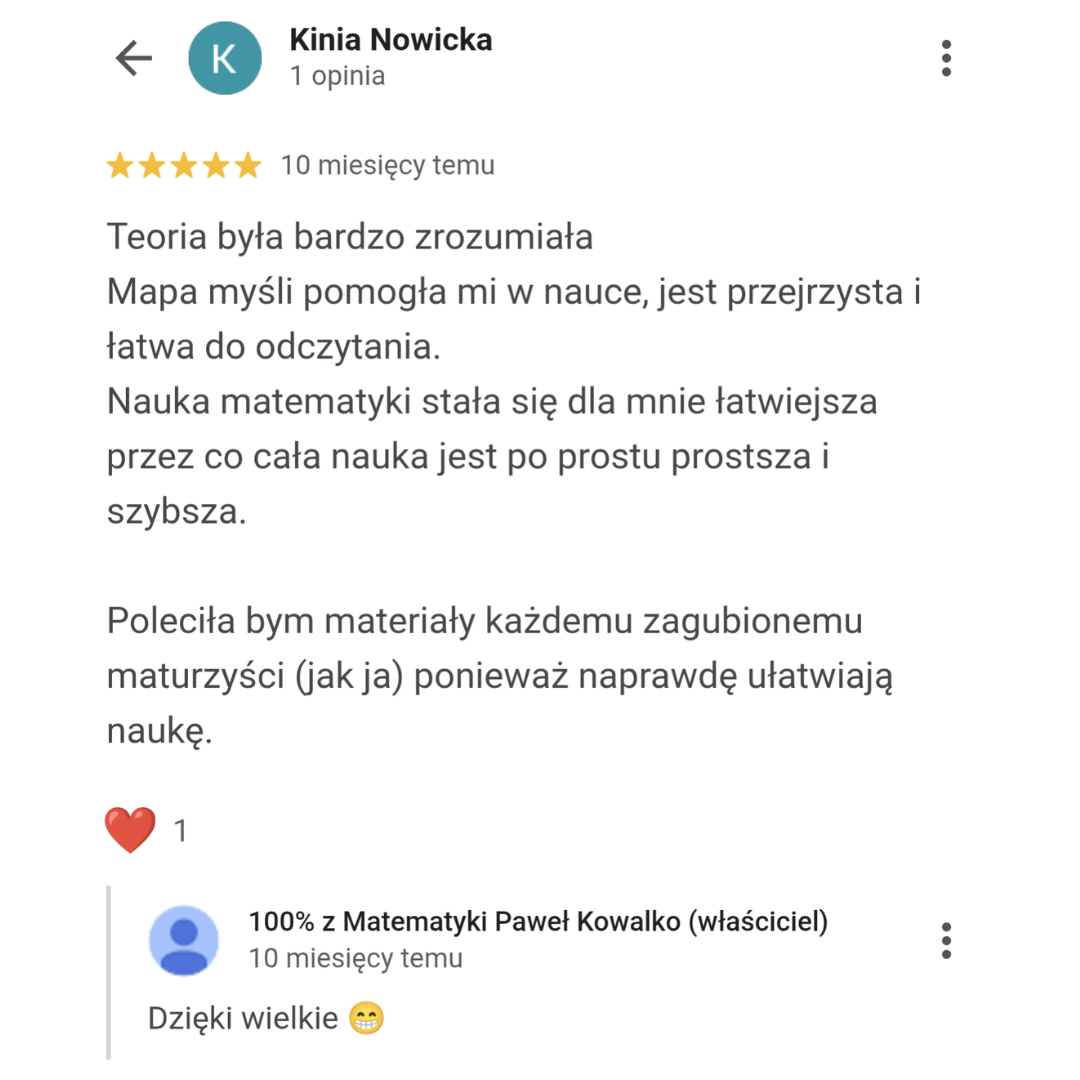Click the second yellow rating star
Screen dimensions: 1080x1080
pyautogui.click(x=152, y=166)
